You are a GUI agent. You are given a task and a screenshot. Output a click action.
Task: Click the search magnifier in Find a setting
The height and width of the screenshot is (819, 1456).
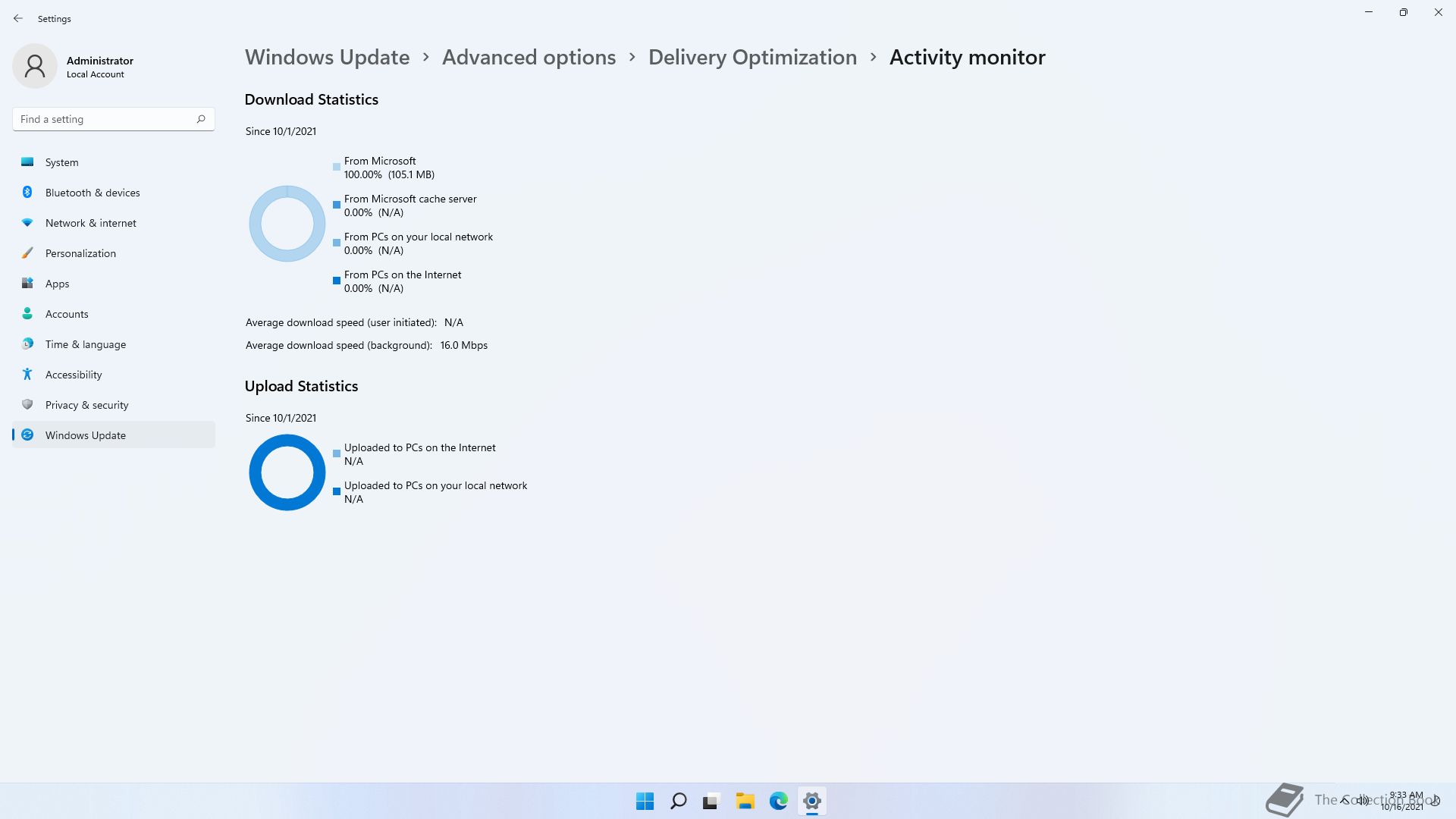point(201,119)
